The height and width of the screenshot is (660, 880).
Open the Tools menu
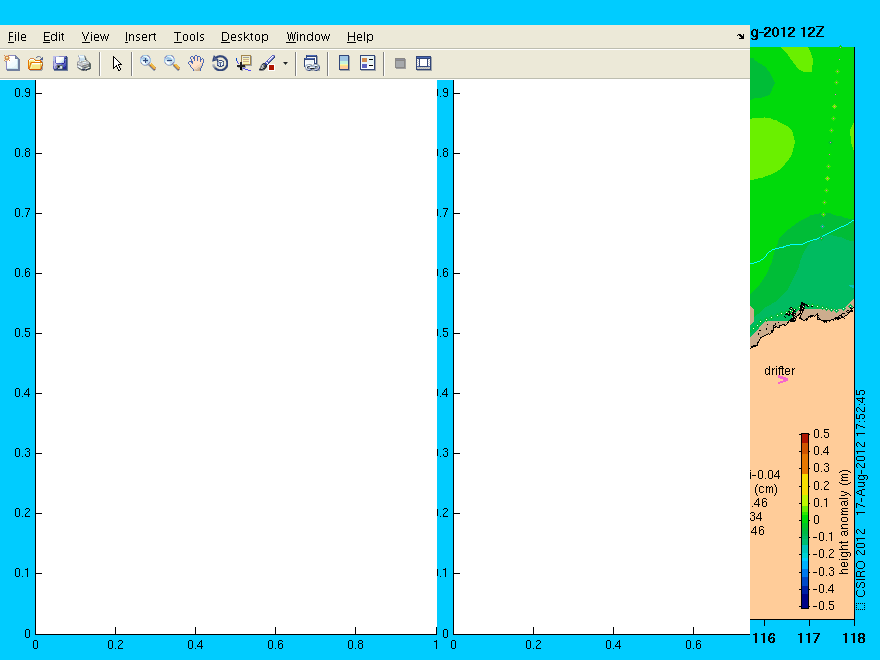[189, 37]
